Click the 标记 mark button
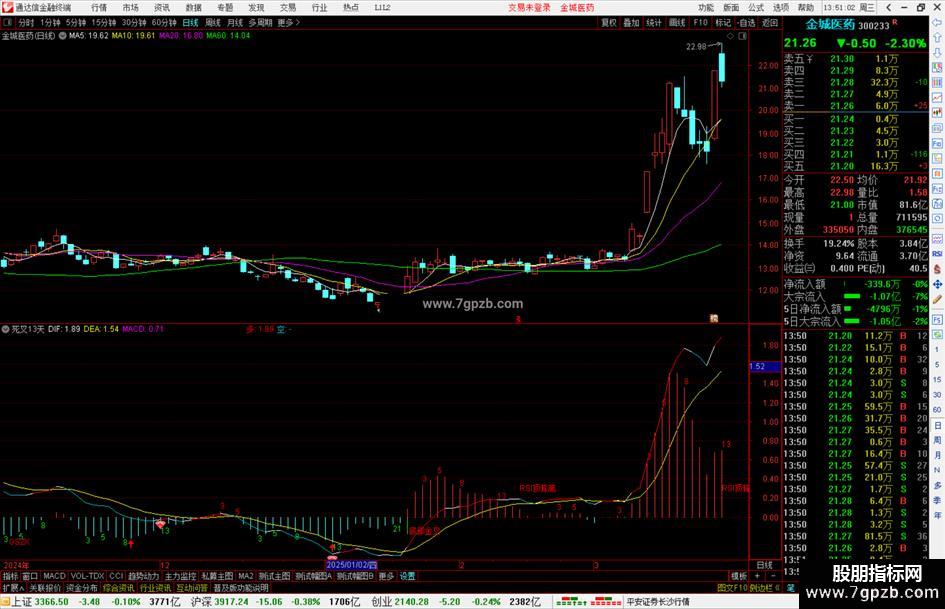This screenshot has width=945, height=609. click(723, 22)
